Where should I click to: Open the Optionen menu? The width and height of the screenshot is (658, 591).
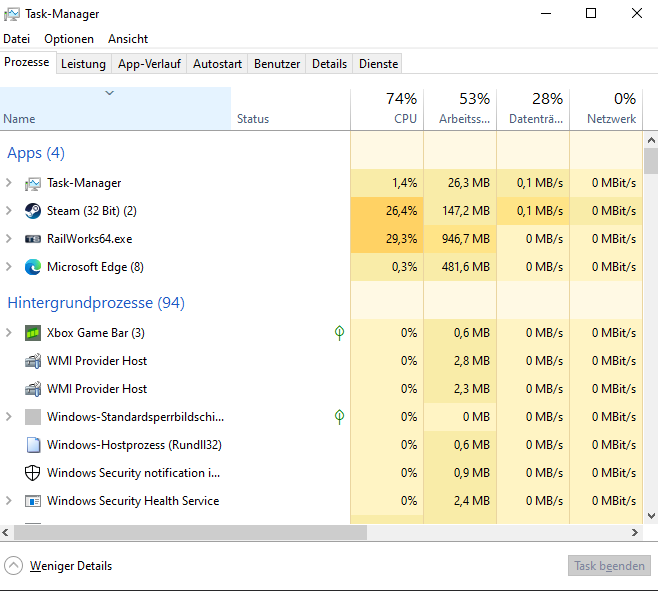(69, 39)
